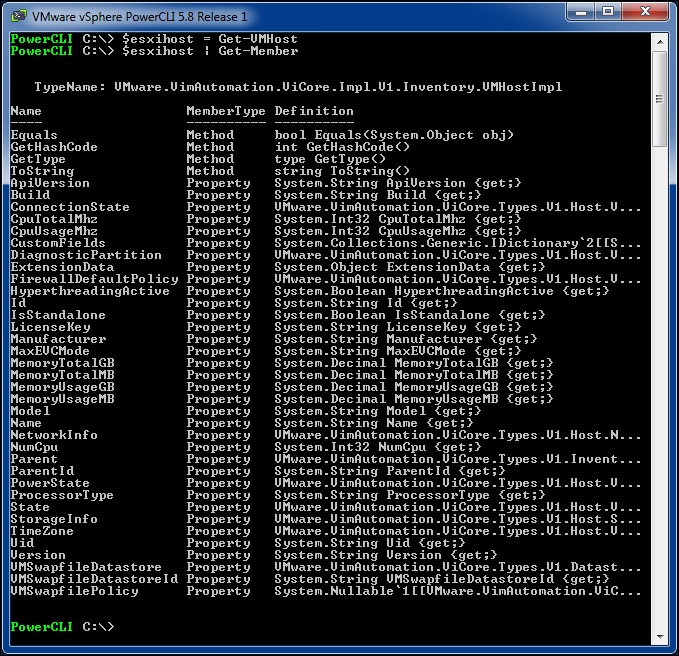The height and width of the screenshot is (656, 679).
Task: Click the scrollbar down arrow
Action: tap(660, 637)
